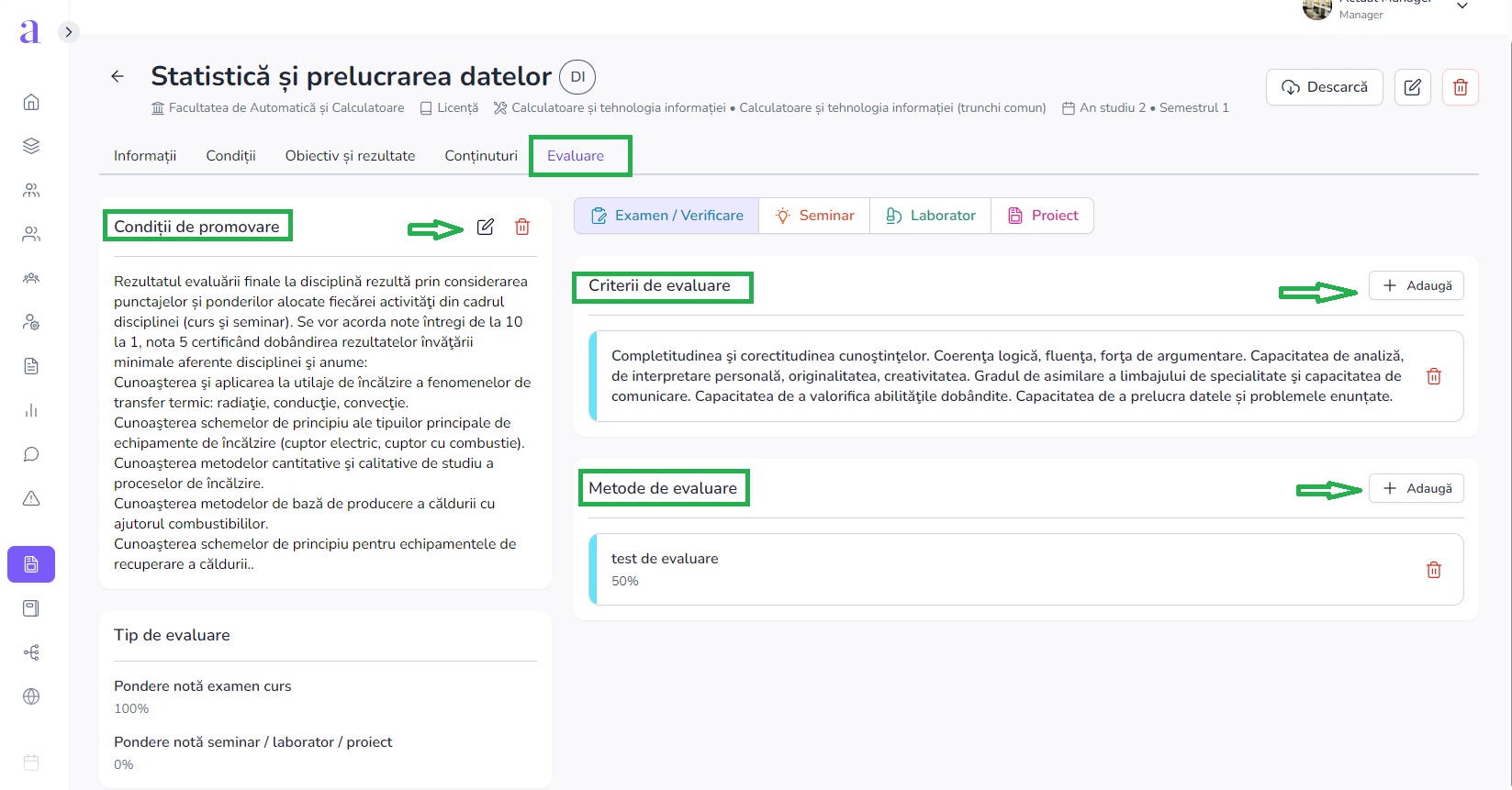Select the Seminar evaluation tab
Screen dimensions: 1512x790
point(814,216)
